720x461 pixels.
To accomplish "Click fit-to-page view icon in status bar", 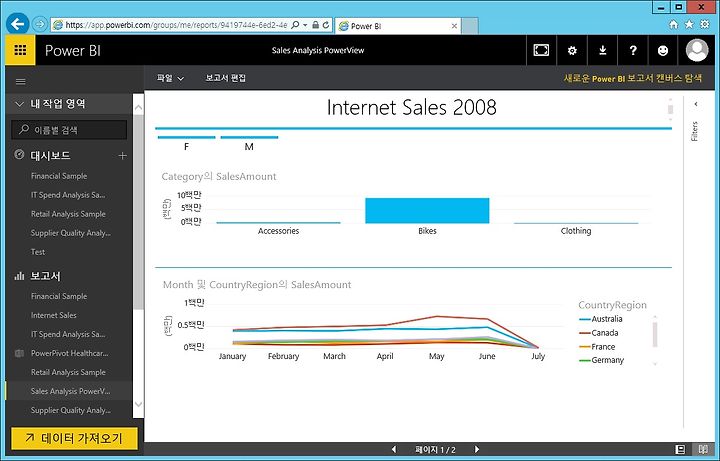I will (x=681, y=449).
